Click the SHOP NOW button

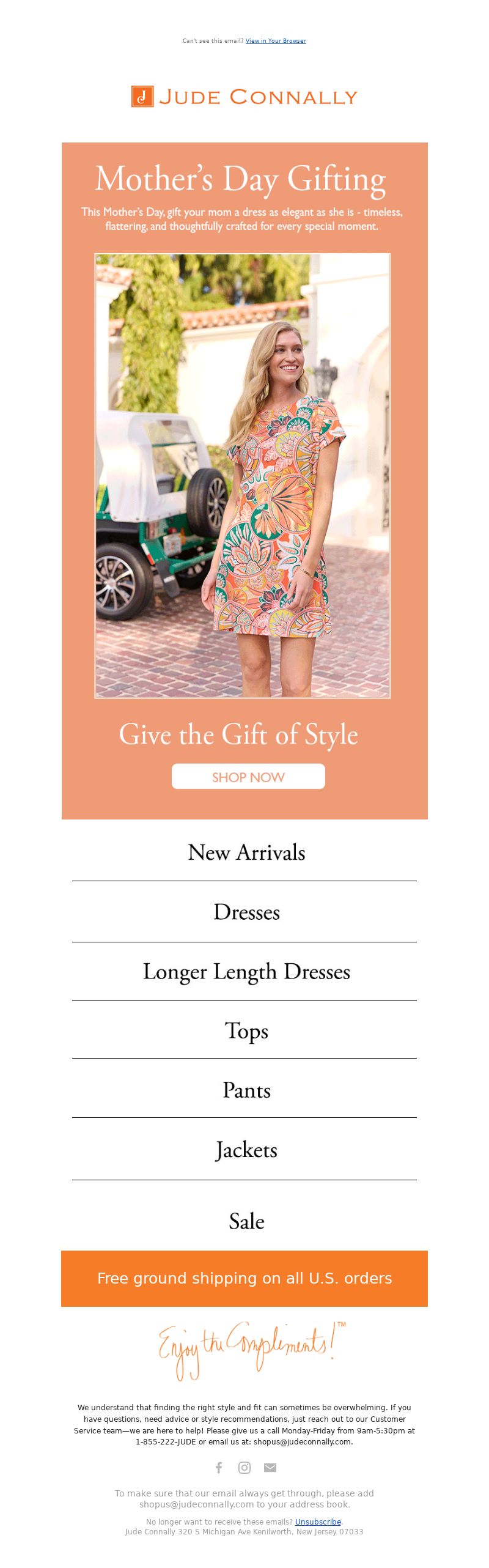click(248, 777)
